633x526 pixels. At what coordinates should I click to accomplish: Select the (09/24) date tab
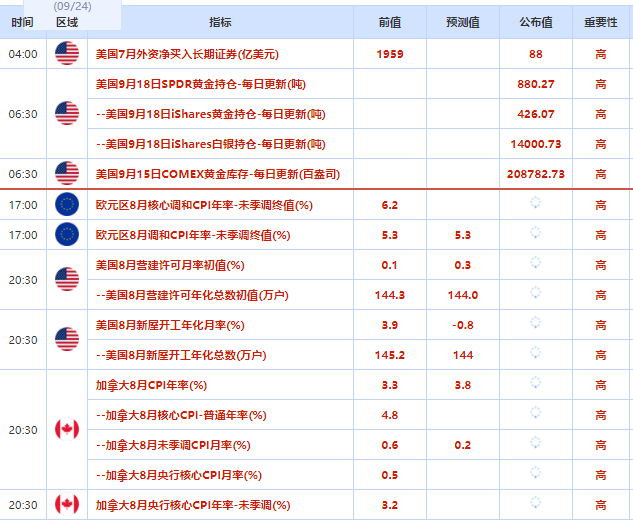pyautogui.click(x=73, y=6)
